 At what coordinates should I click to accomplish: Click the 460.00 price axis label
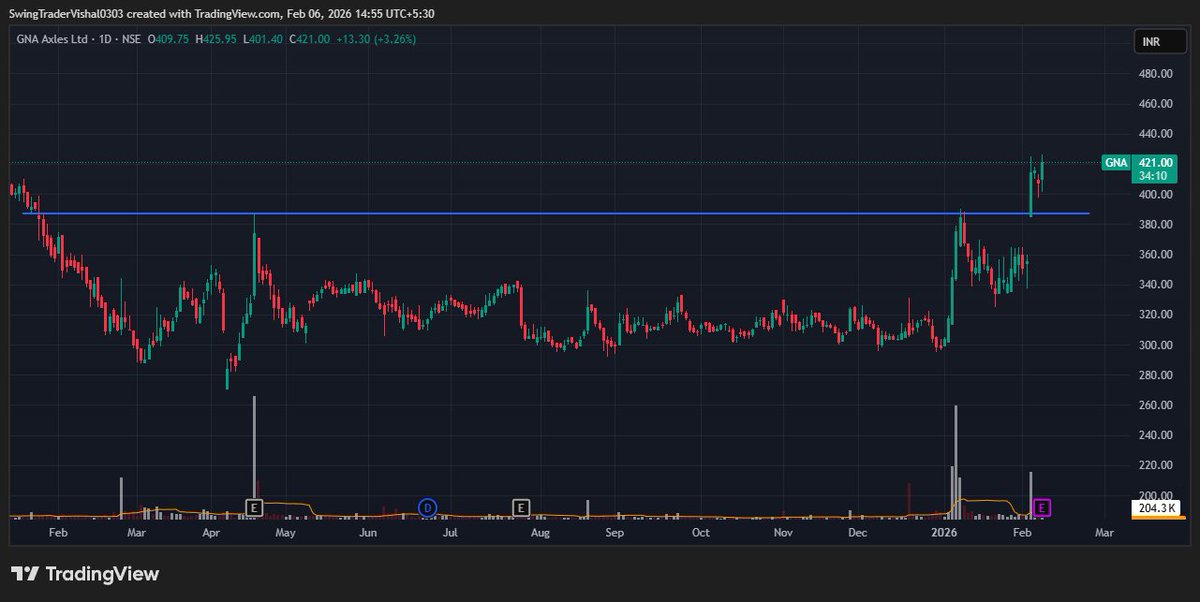pyautogui.click(x=1156, y=104)
